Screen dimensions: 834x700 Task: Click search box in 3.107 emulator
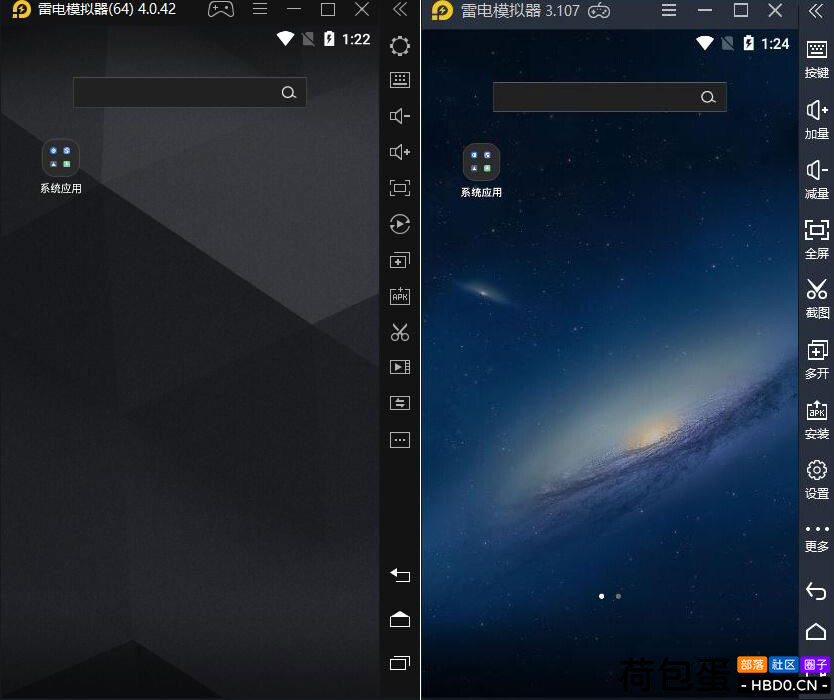(x=610, y=97)
